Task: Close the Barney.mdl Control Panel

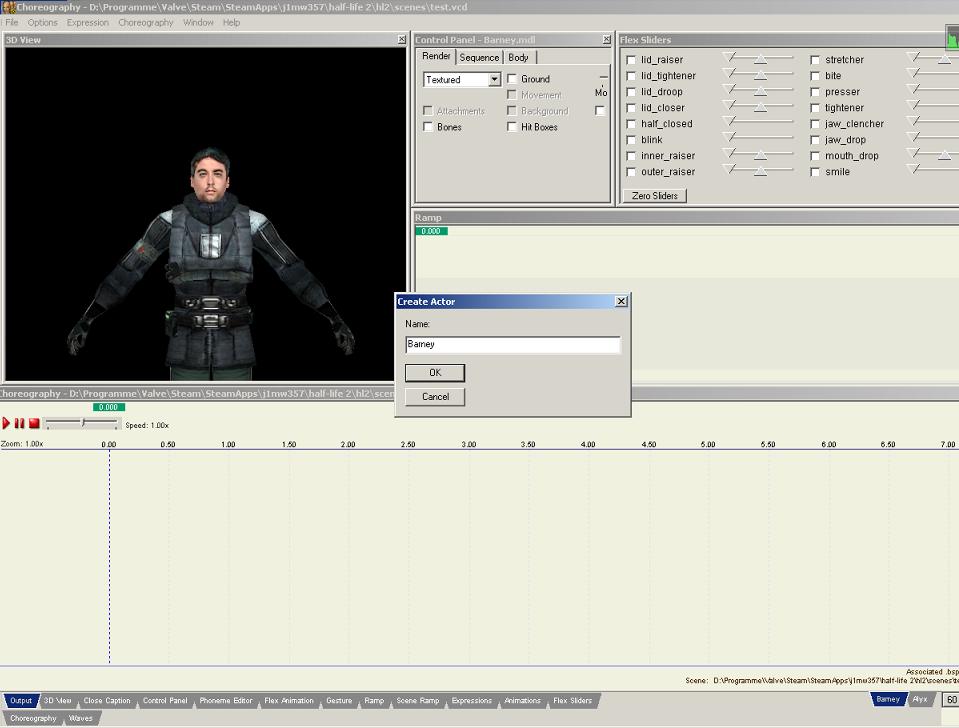Action: click(x=606, y=39)
